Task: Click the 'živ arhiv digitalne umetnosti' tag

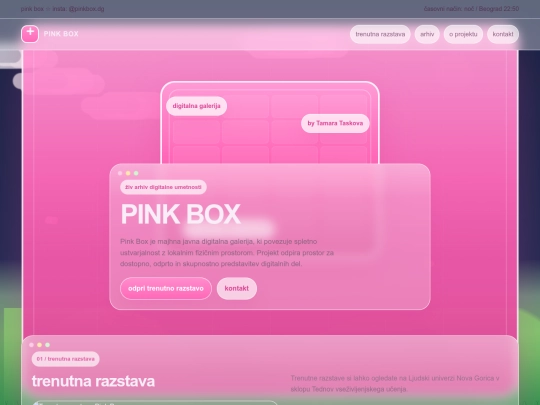Action: pos(163,187)
